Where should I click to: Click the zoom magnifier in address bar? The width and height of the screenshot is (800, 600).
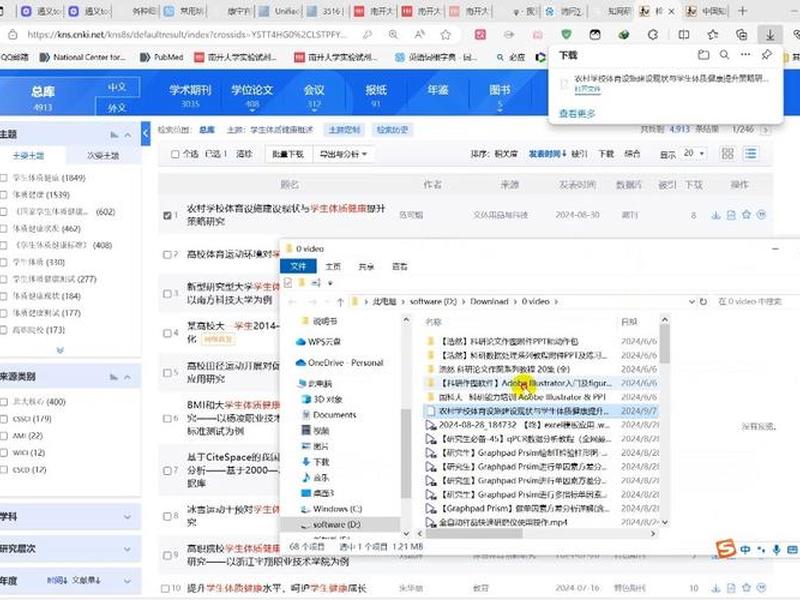point(393,35)
